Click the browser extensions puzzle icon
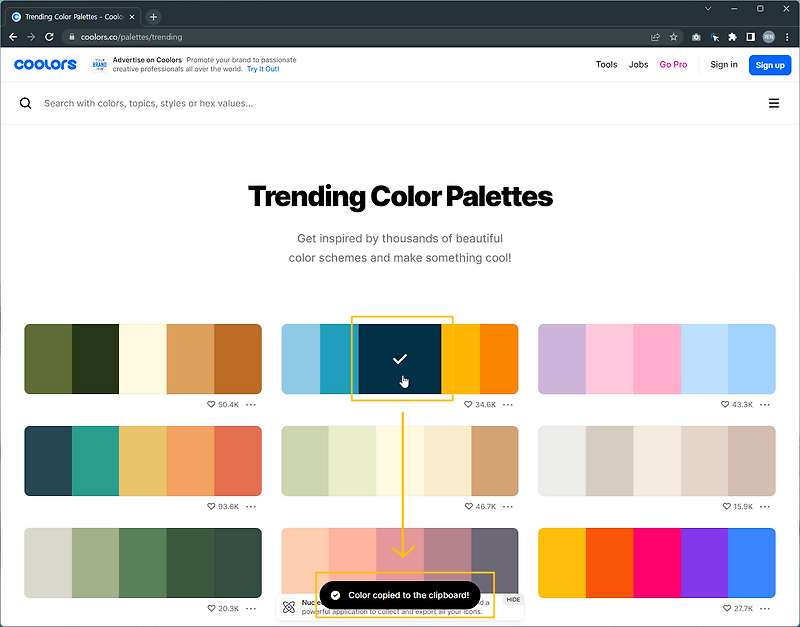Viewport: 800px width, 627px height. tap(733, 36)
